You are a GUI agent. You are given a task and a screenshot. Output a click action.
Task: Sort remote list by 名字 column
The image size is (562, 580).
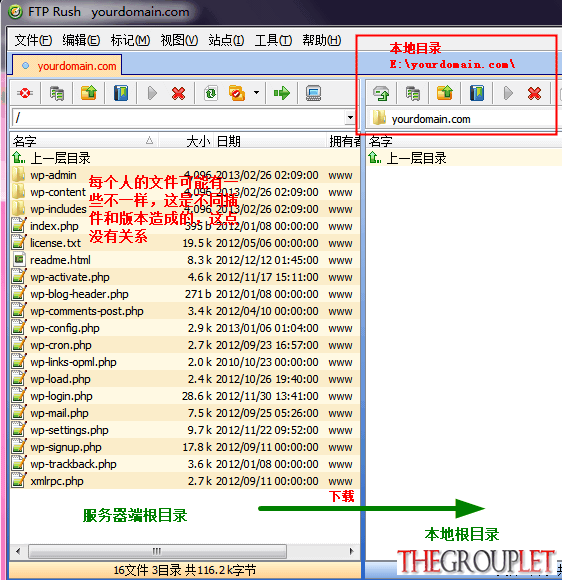click(83, 141)
